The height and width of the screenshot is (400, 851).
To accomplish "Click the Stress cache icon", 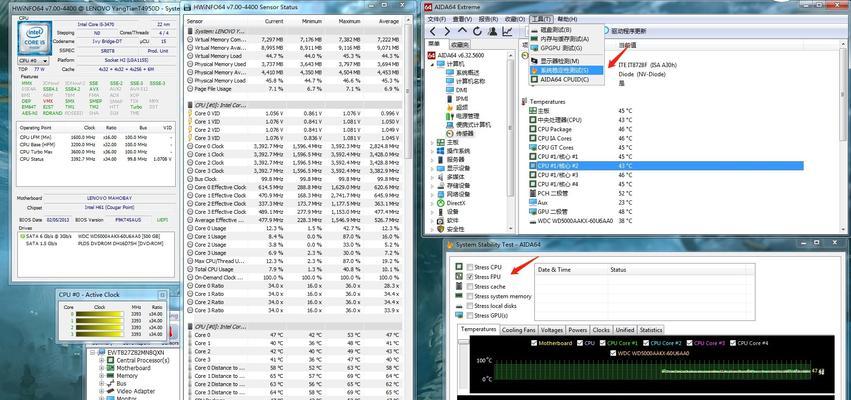I will point(459,286).
